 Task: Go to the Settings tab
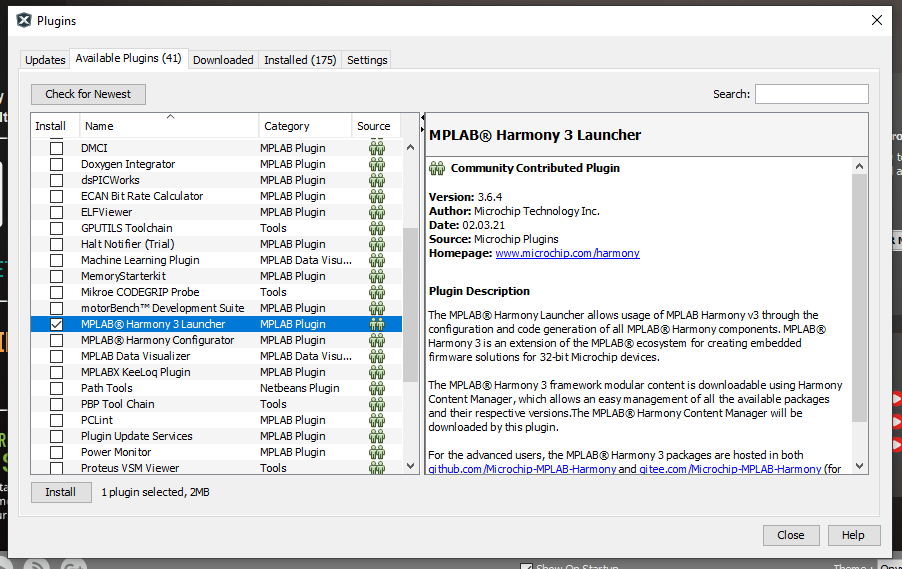367,60
